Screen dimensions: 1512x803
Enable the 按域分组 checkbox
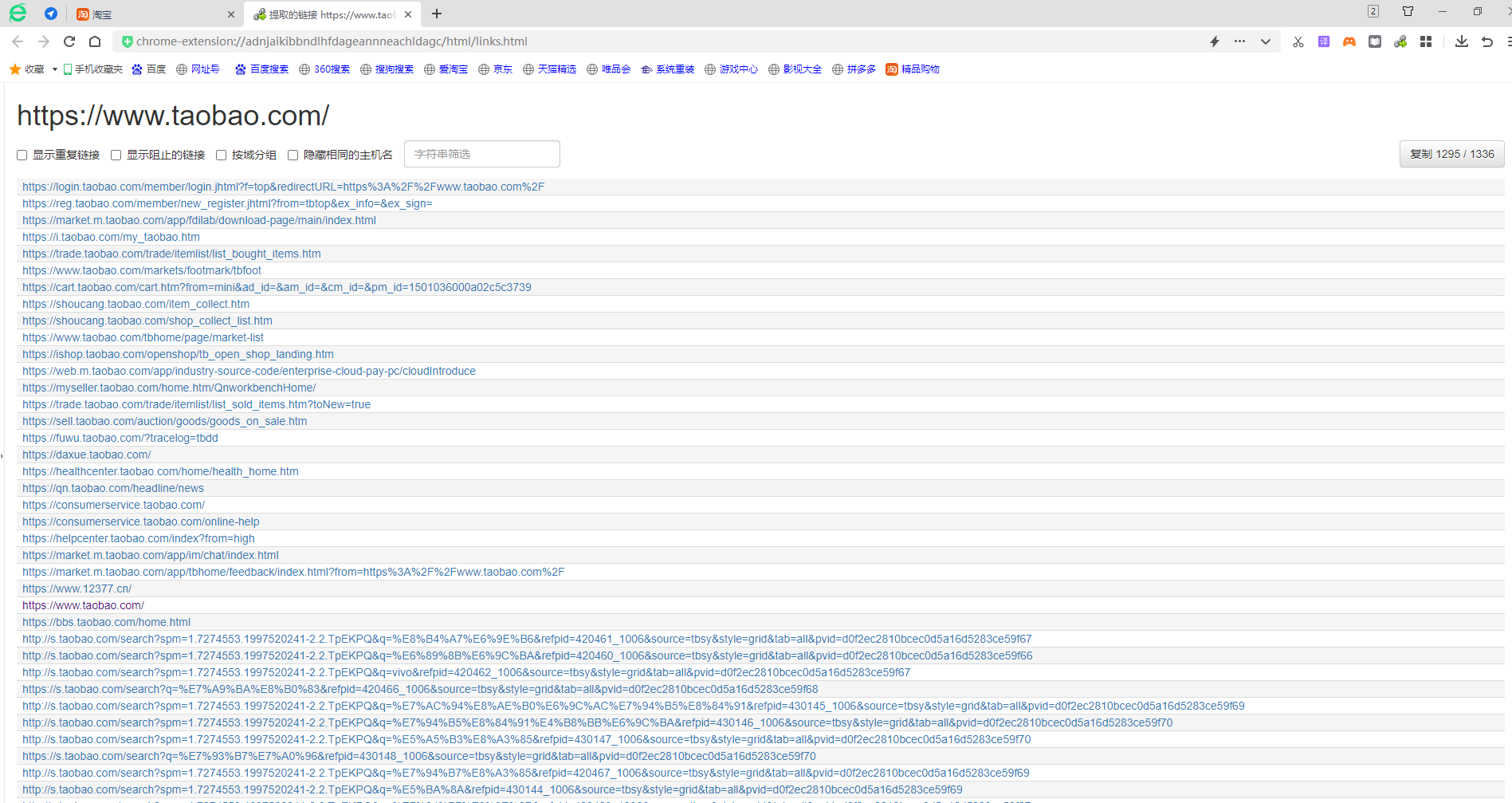point(222,155)
